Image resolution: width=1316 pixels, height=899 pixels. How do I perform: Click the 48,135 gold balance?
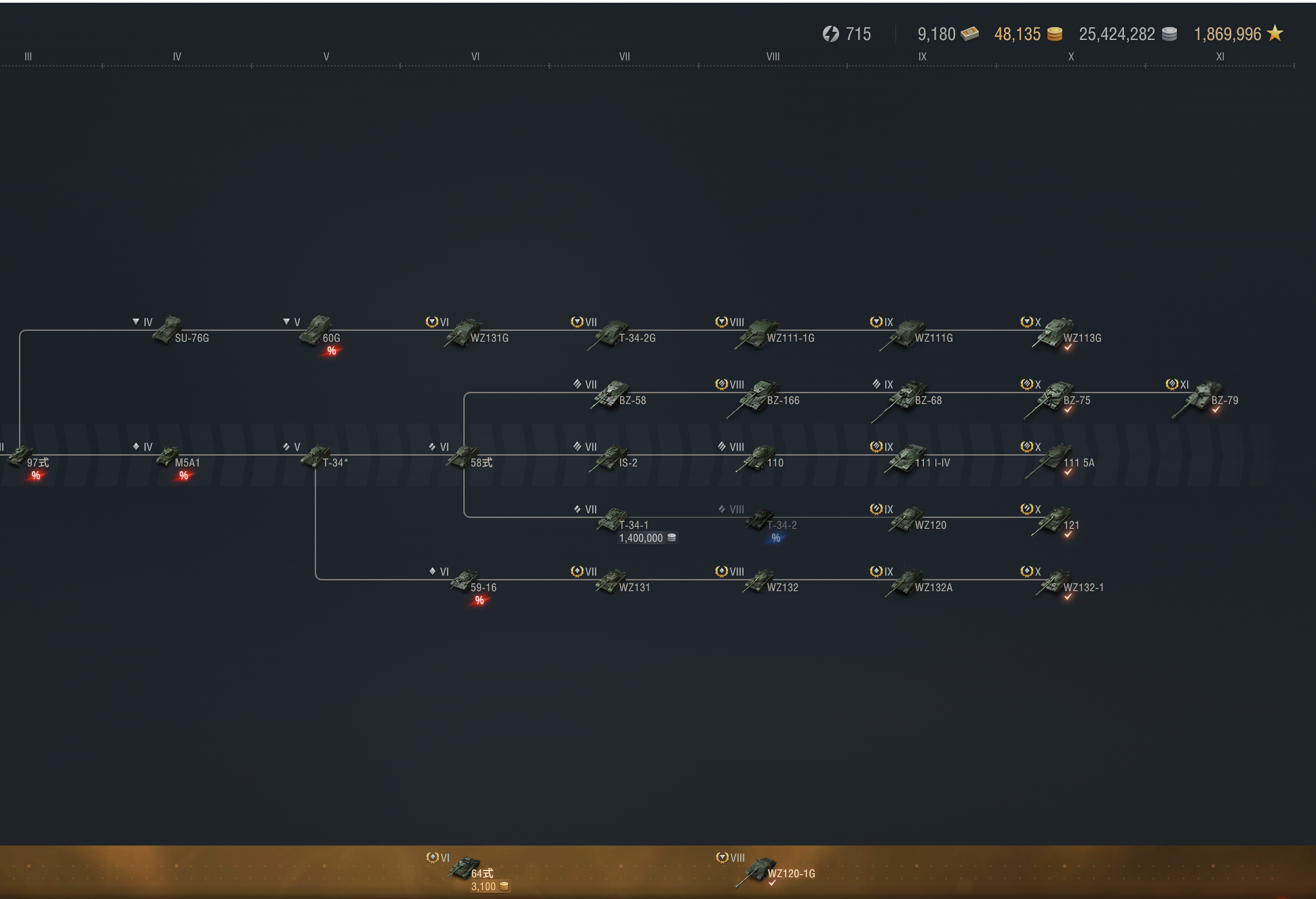click(x=1018, y=34)
